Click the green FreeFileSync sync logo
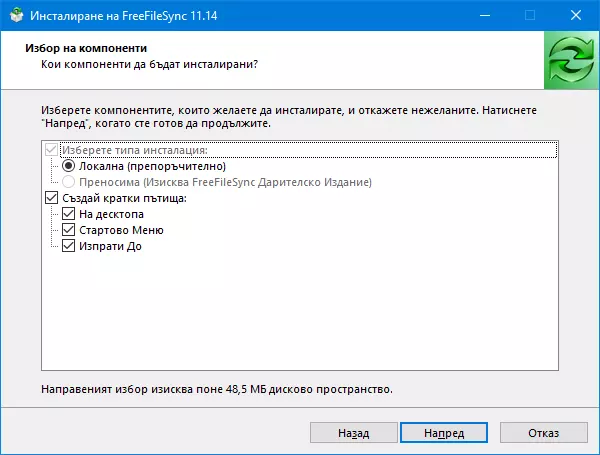 [x=571, y=60]
